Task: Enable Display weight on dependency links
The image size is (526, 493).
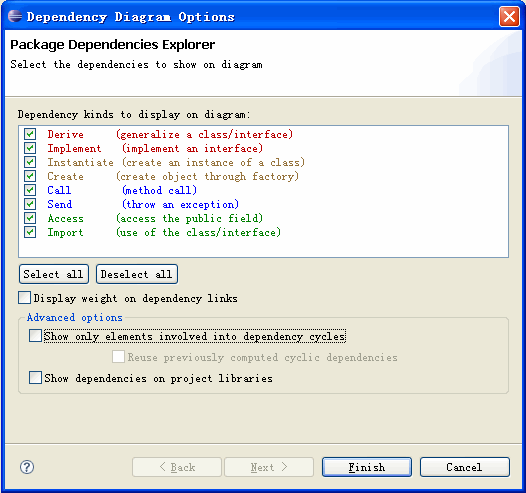Action: point(24,298)
